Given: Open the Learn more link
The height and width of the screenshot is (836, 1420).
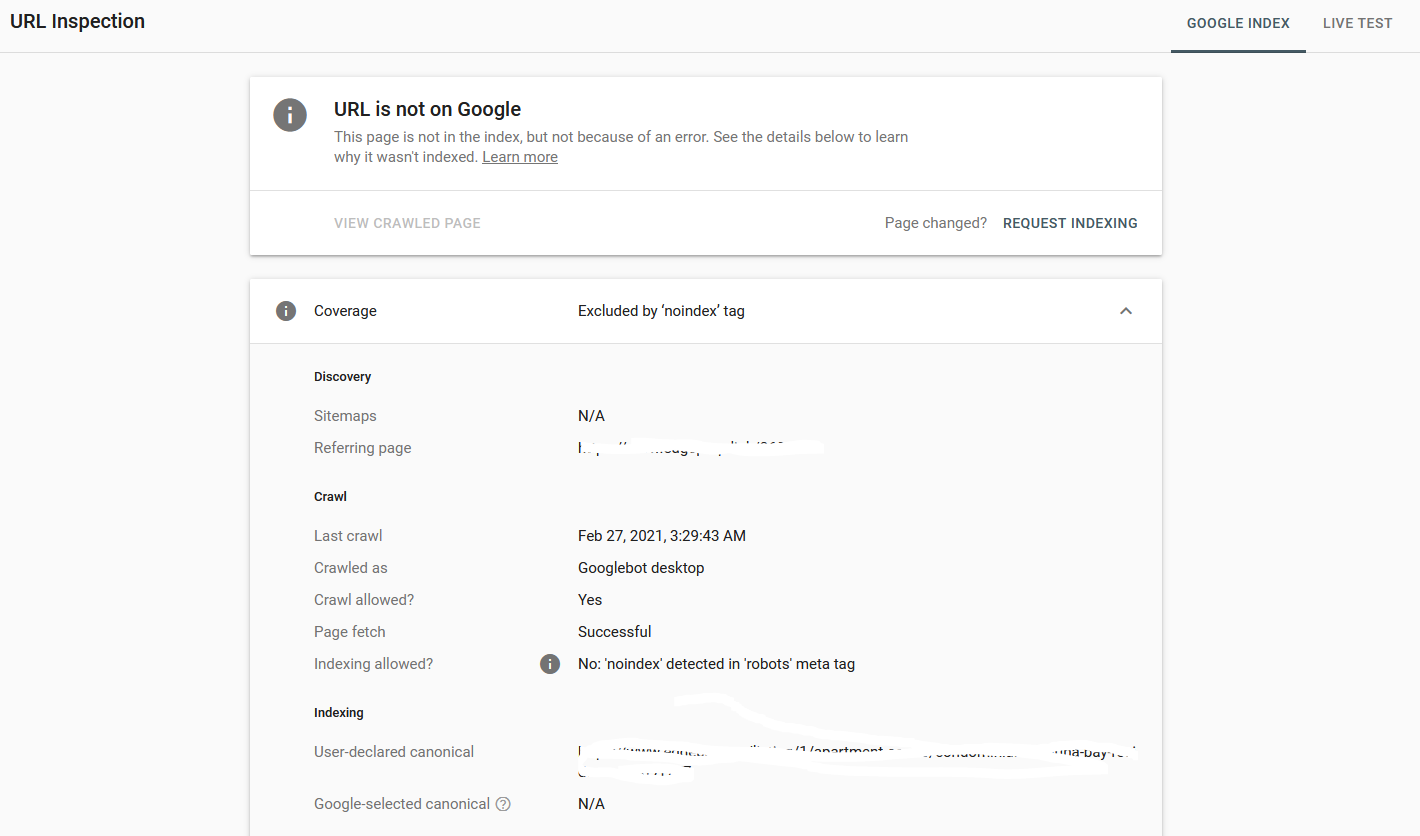Looking at the screenshot, I should [520, 157].
